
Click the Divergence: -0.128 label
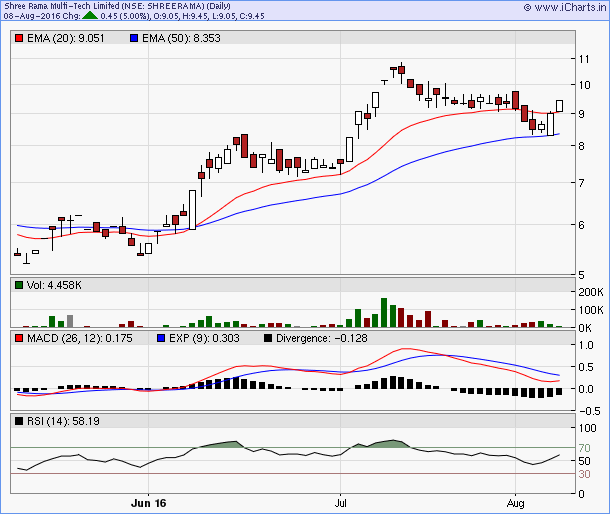click(x=322, y=338)
